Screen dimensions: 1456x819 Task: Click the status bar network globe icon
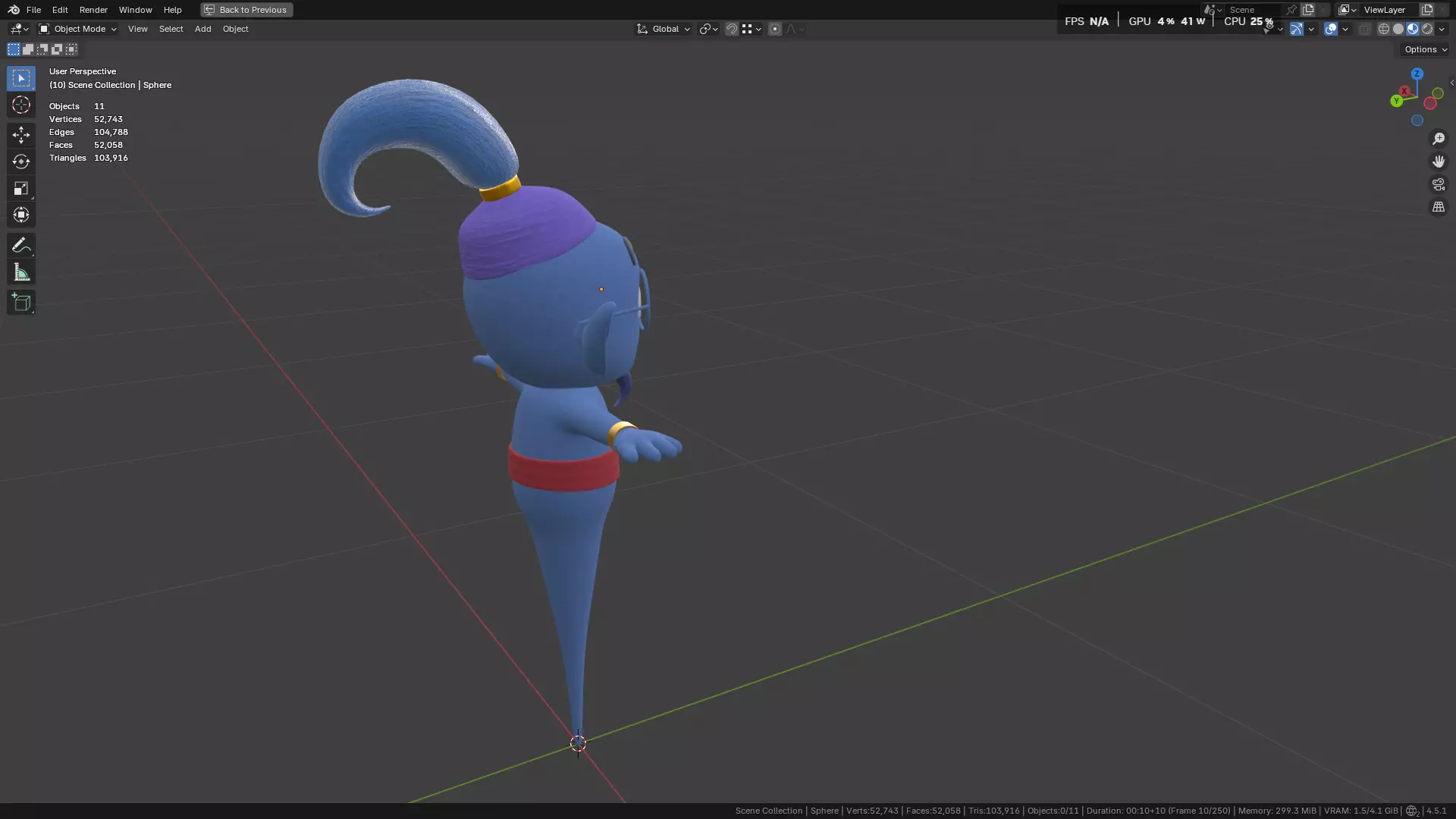[1412, 811]
